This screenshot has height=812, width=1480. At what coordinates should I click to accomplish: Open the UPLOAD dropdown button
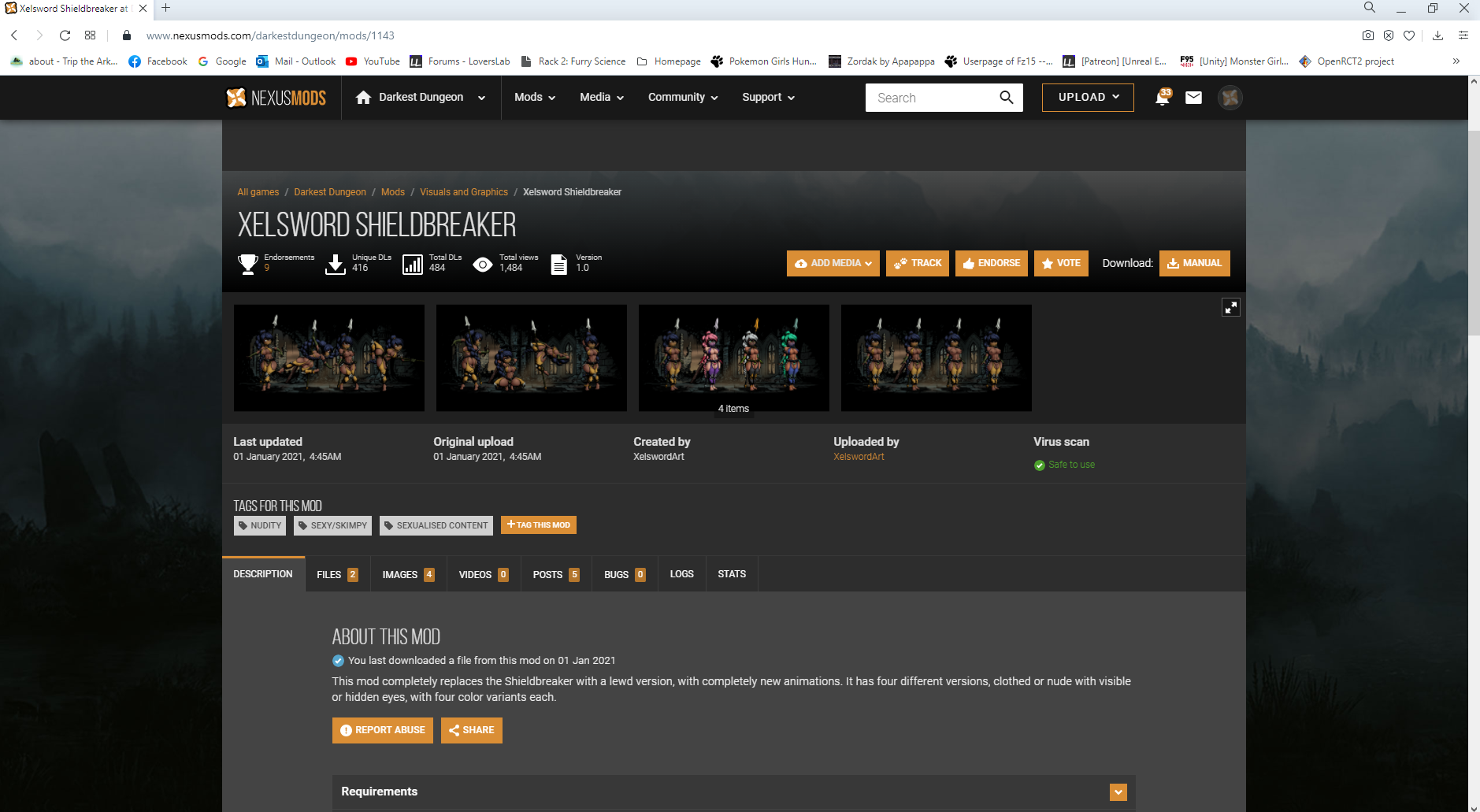pos(1088,98)
